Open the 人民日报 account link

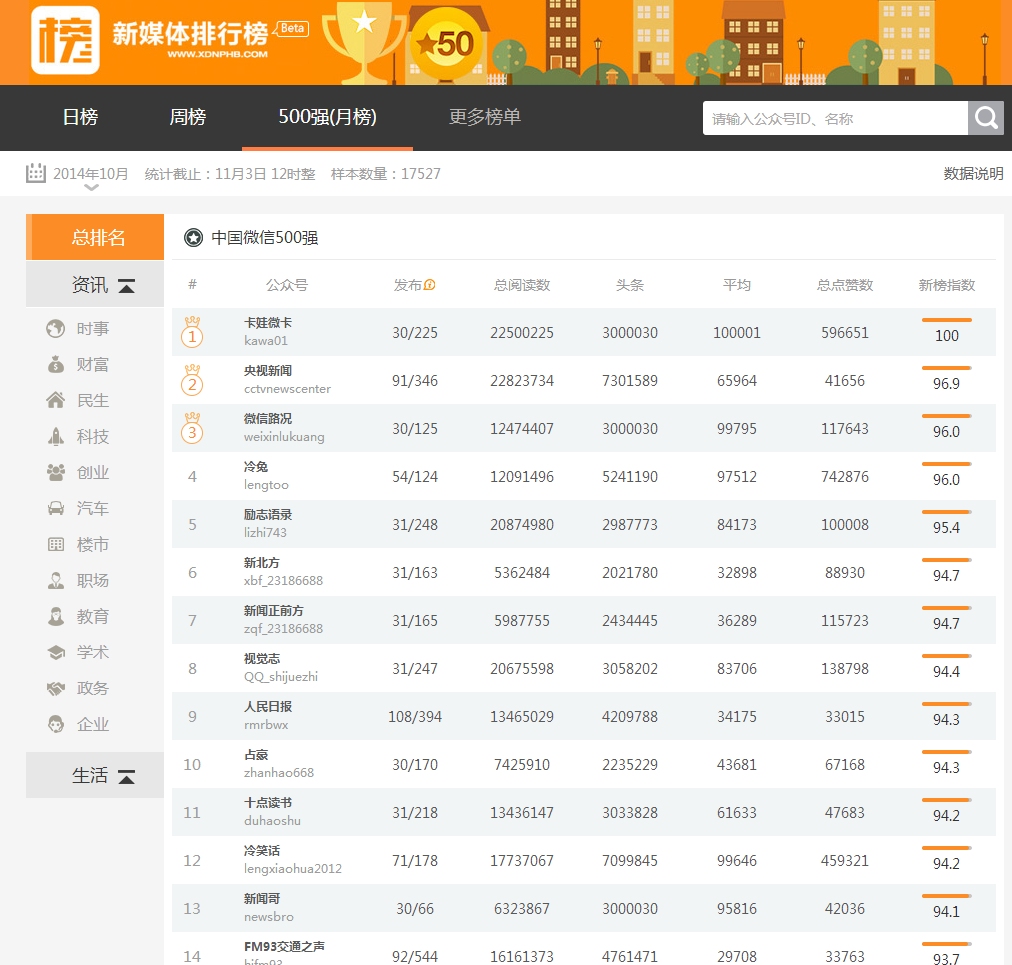[x=268, y=707]
